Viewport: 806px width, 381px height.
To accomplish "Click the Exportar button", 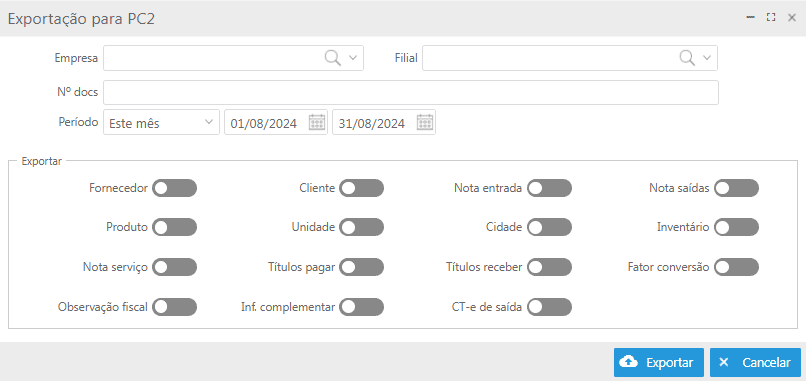I will (x=660, y=362).
